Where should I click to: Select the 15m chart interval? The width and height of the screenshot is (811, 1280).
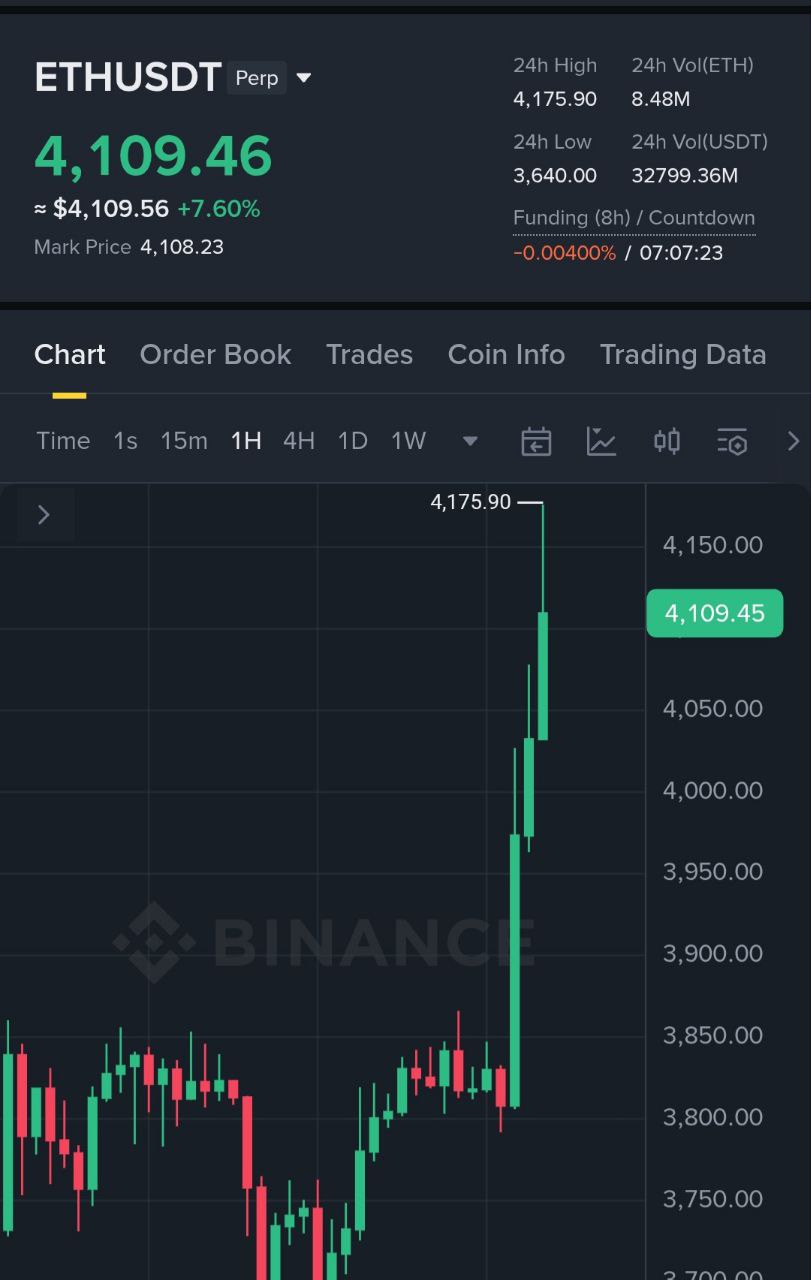(184, 441)
